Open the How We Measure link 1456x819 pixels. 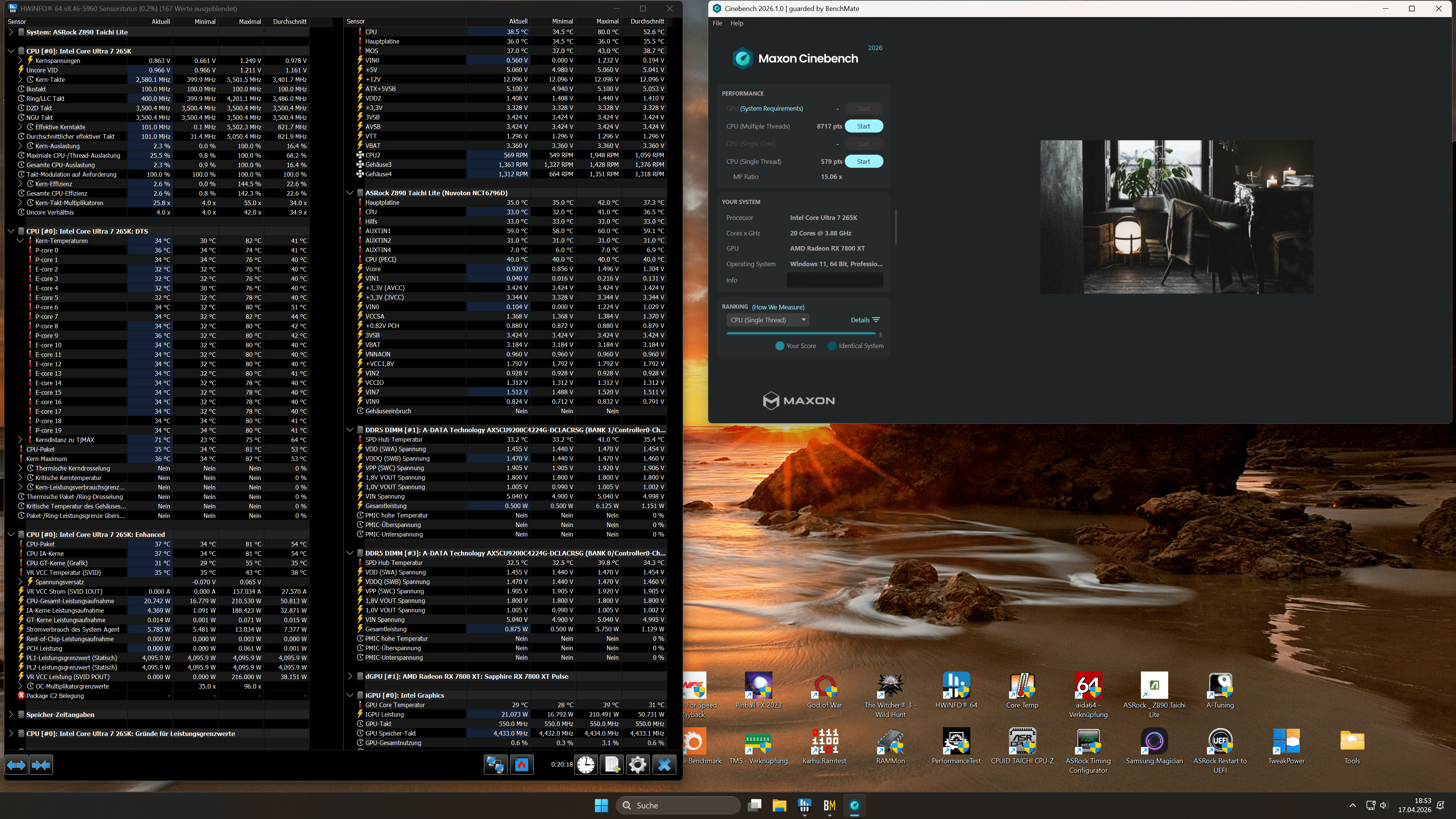point(778,308)
